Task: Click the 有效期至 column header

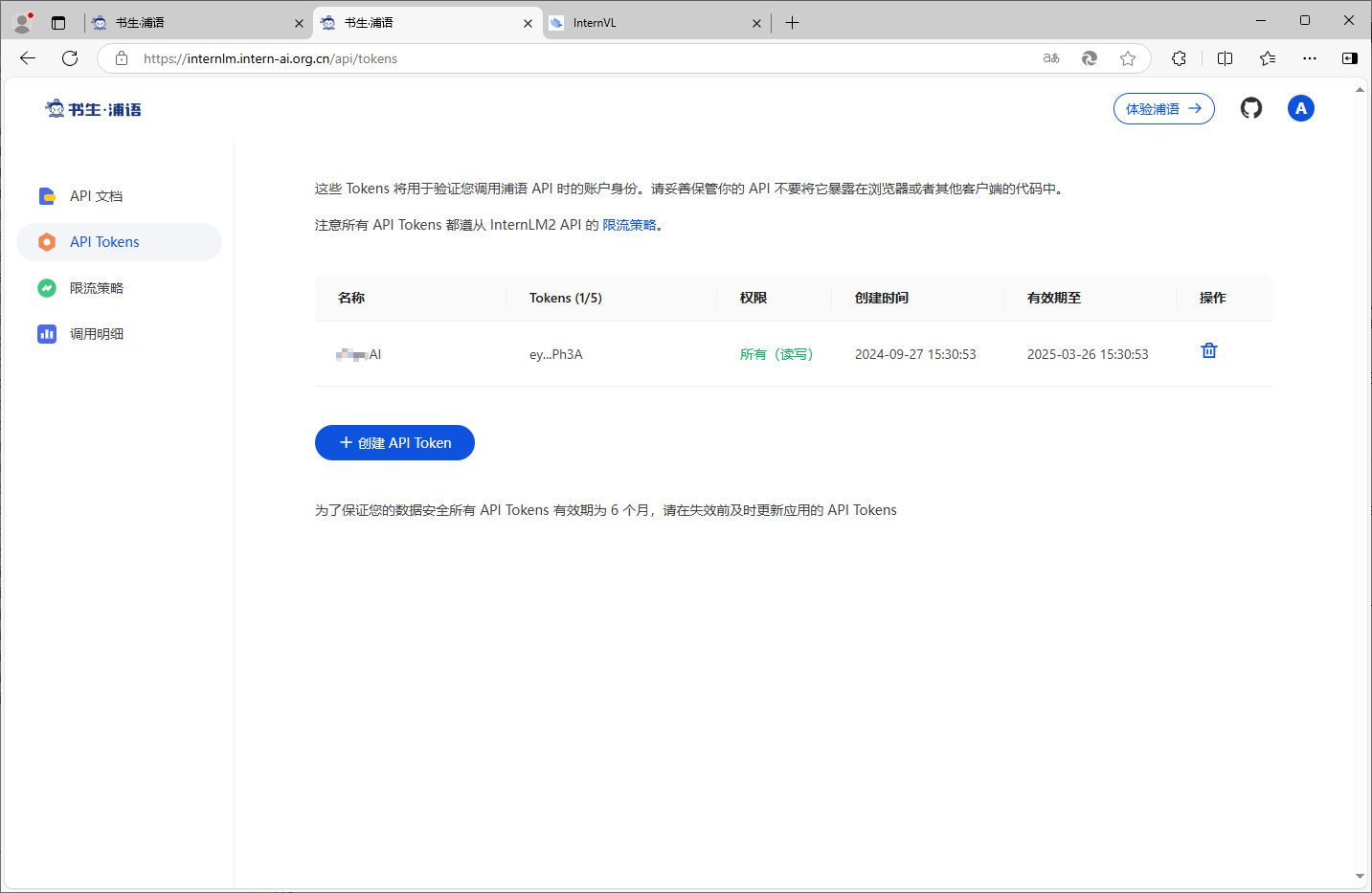Action: click(1054, 298)
